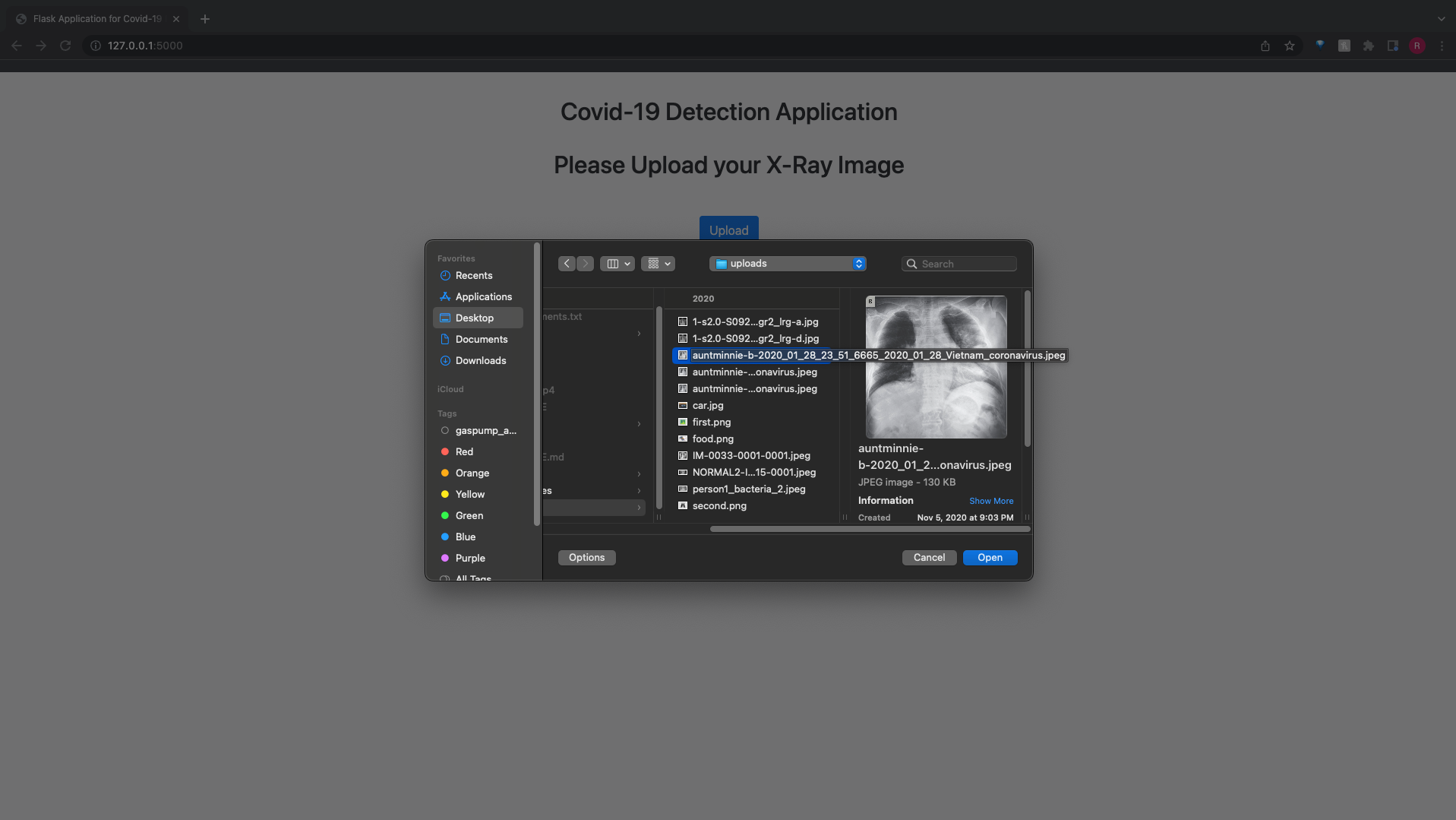
Task: Open the group-by grid dropdown
Action: click(658, 264)
